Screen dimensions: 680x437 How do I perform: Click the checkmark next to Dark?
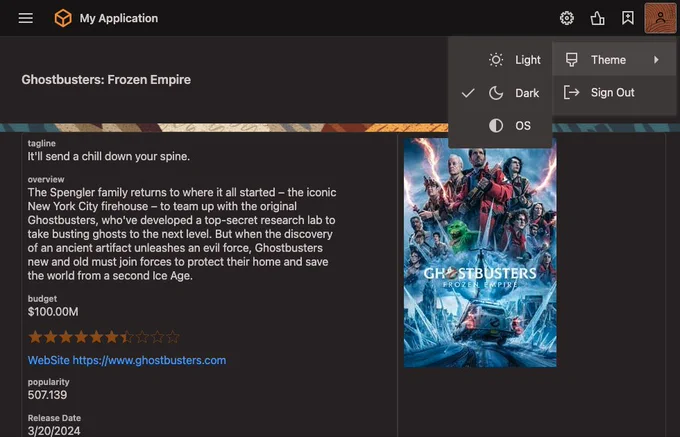coord(468,93)
